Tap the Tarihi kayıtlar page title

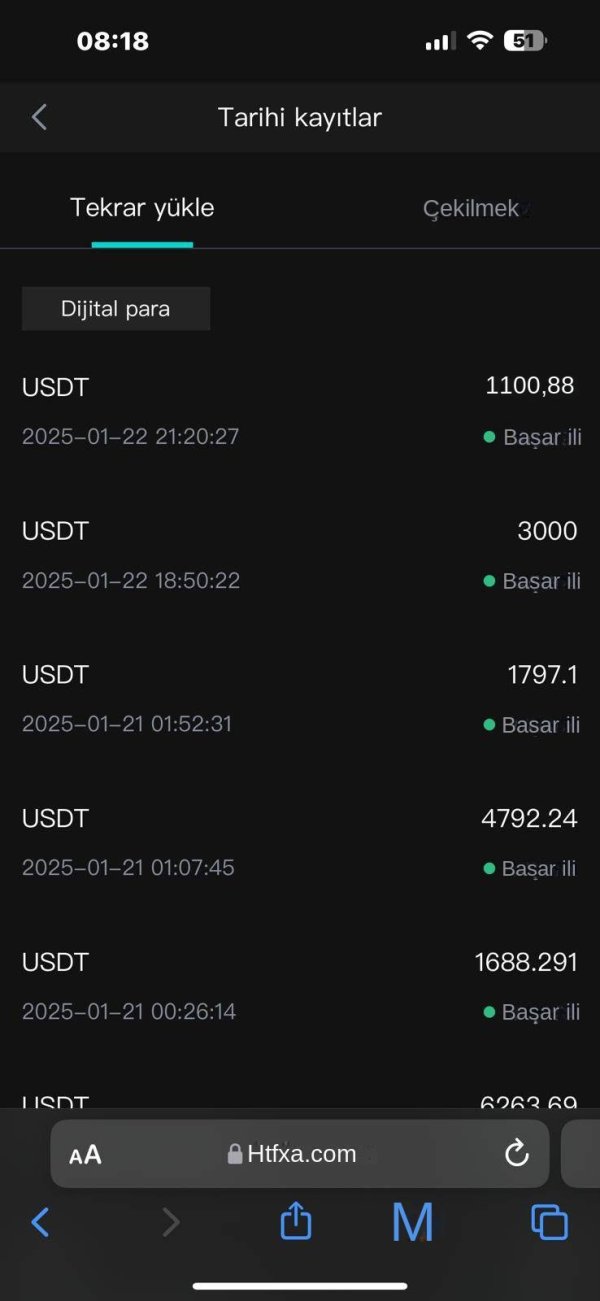(300, 117)
